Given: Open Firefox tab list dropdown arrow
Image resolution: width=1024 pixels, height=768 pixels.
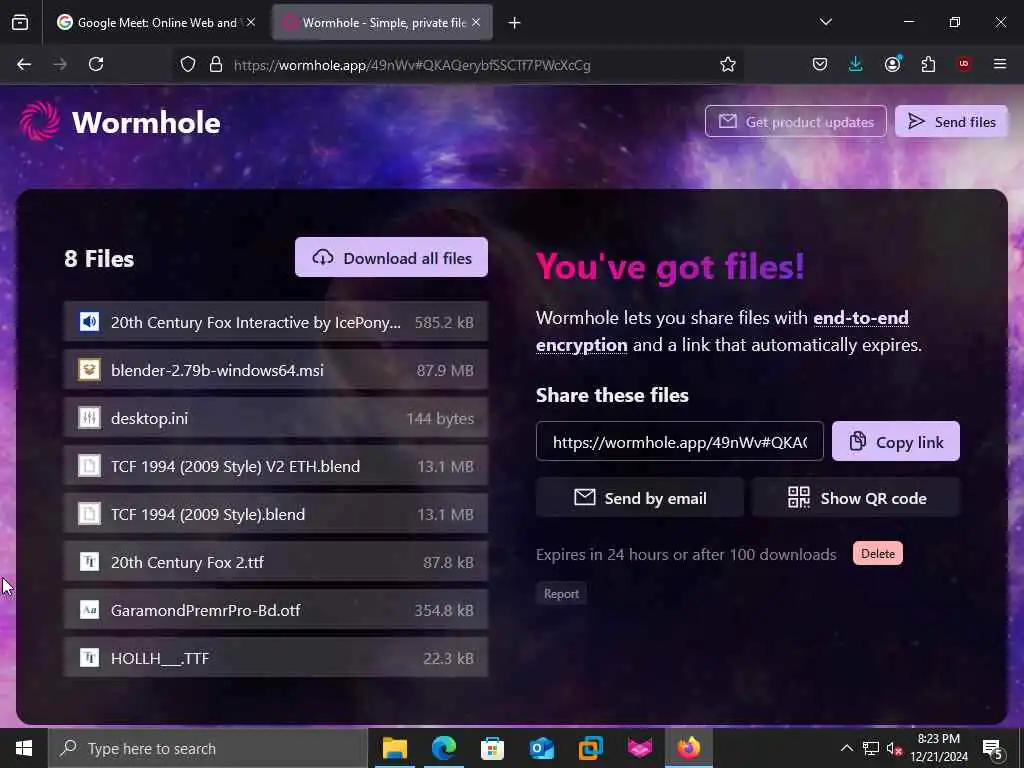Looking at the screenshot, I should [825, 22].
